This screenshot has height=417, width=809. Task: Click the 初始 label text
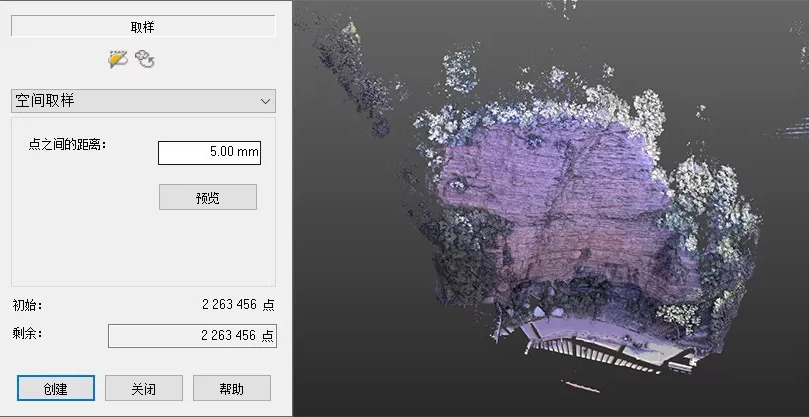[27, 306]
